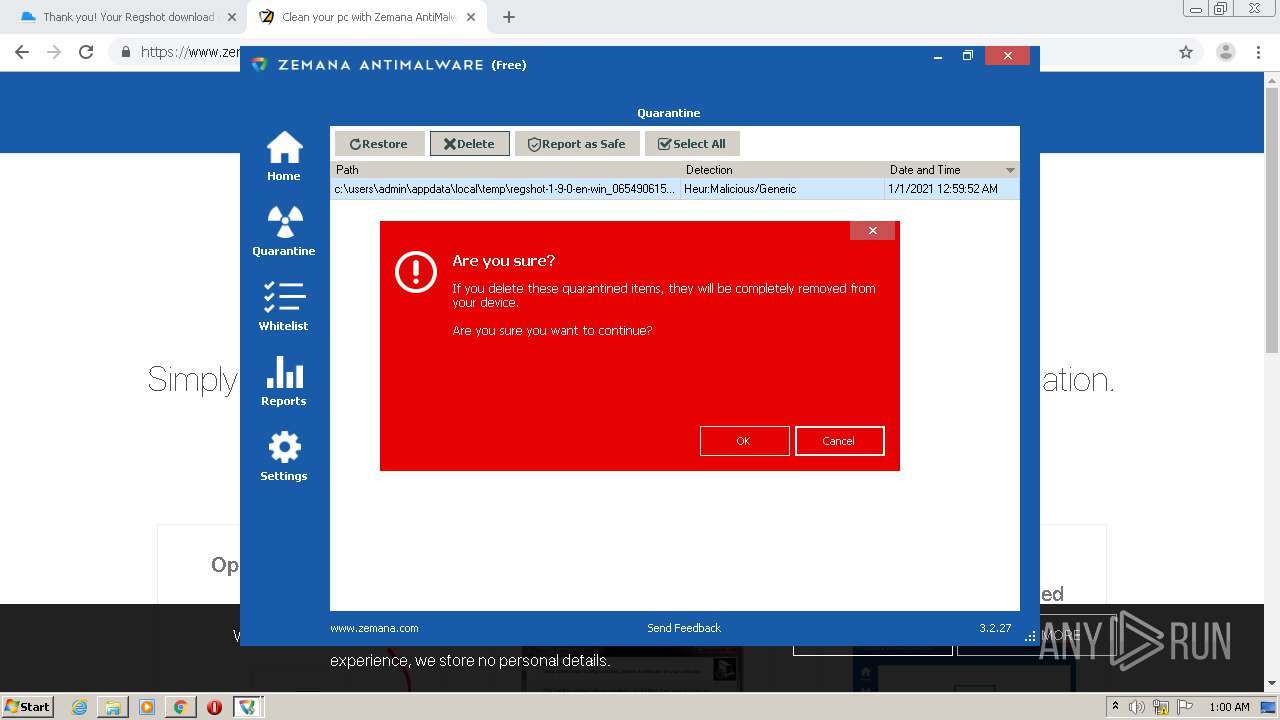Click Select All button

click(692, 144)
